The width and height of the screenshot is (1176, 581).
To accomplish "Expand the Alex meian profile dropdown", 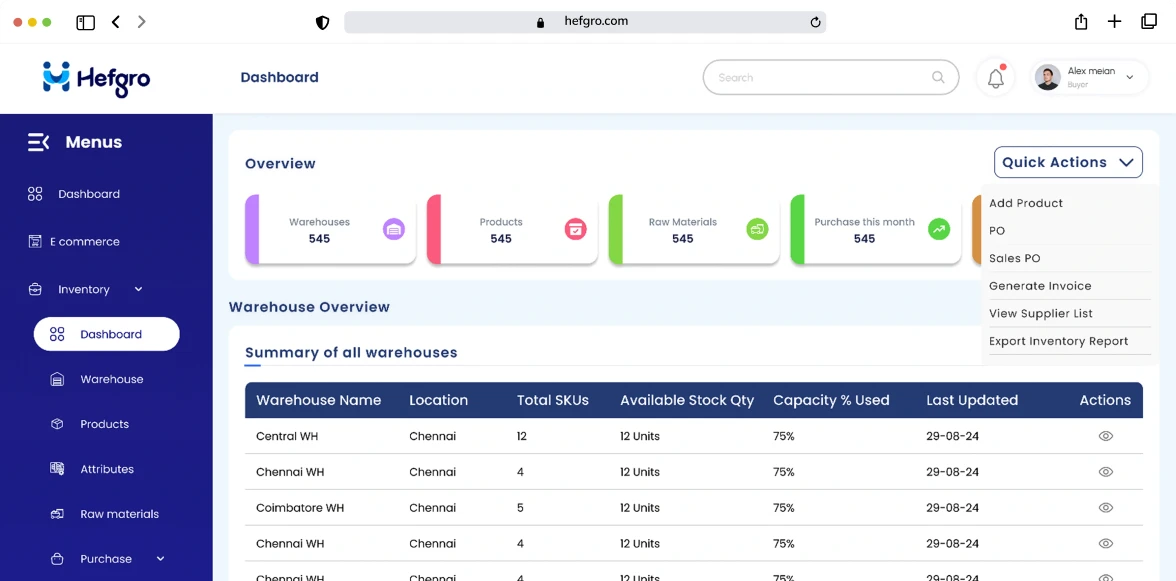I will coord(1130,77).
